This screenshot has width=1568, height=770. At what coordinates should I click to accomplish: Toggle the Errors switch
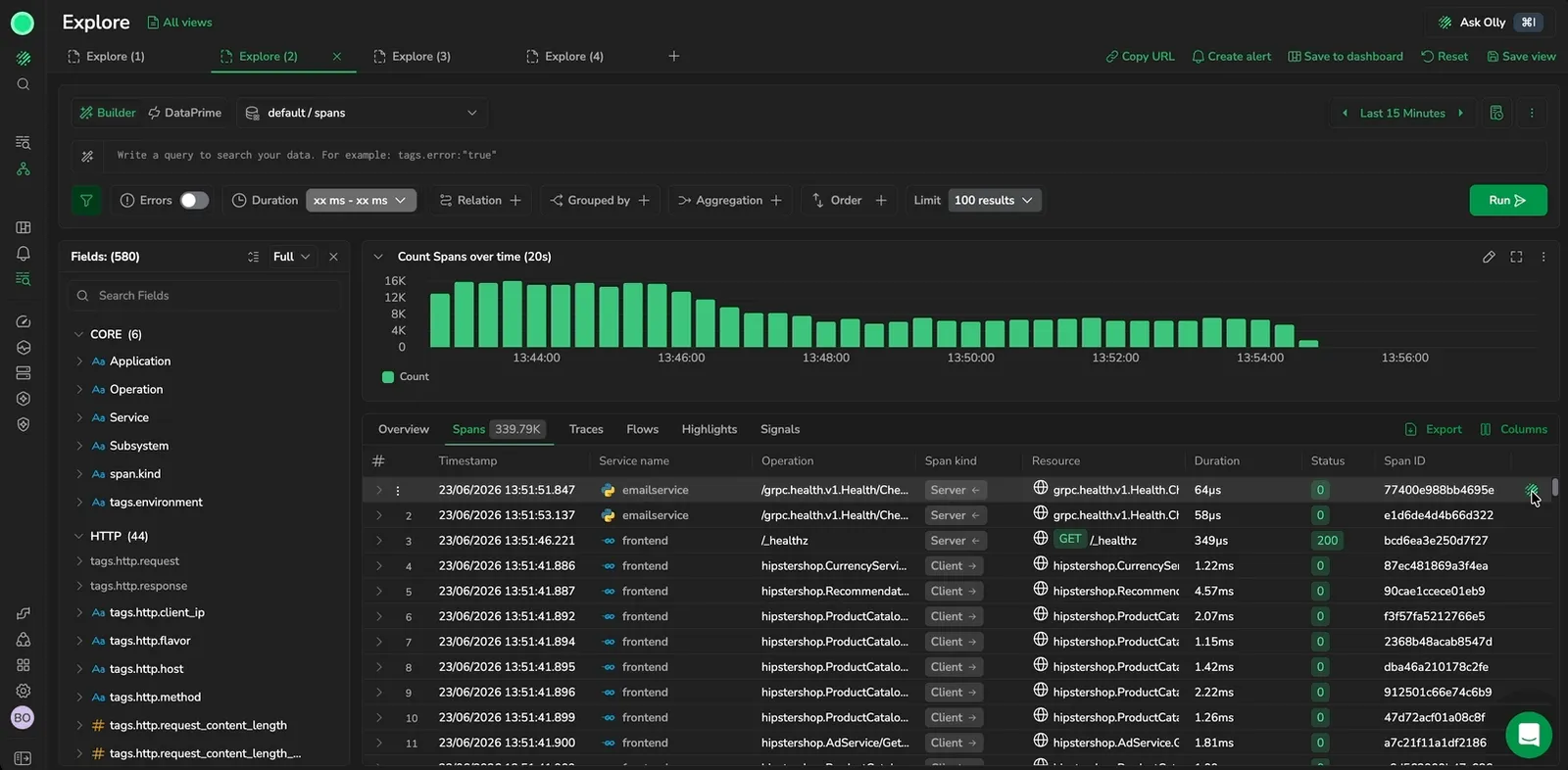click(x=194, y=200)
